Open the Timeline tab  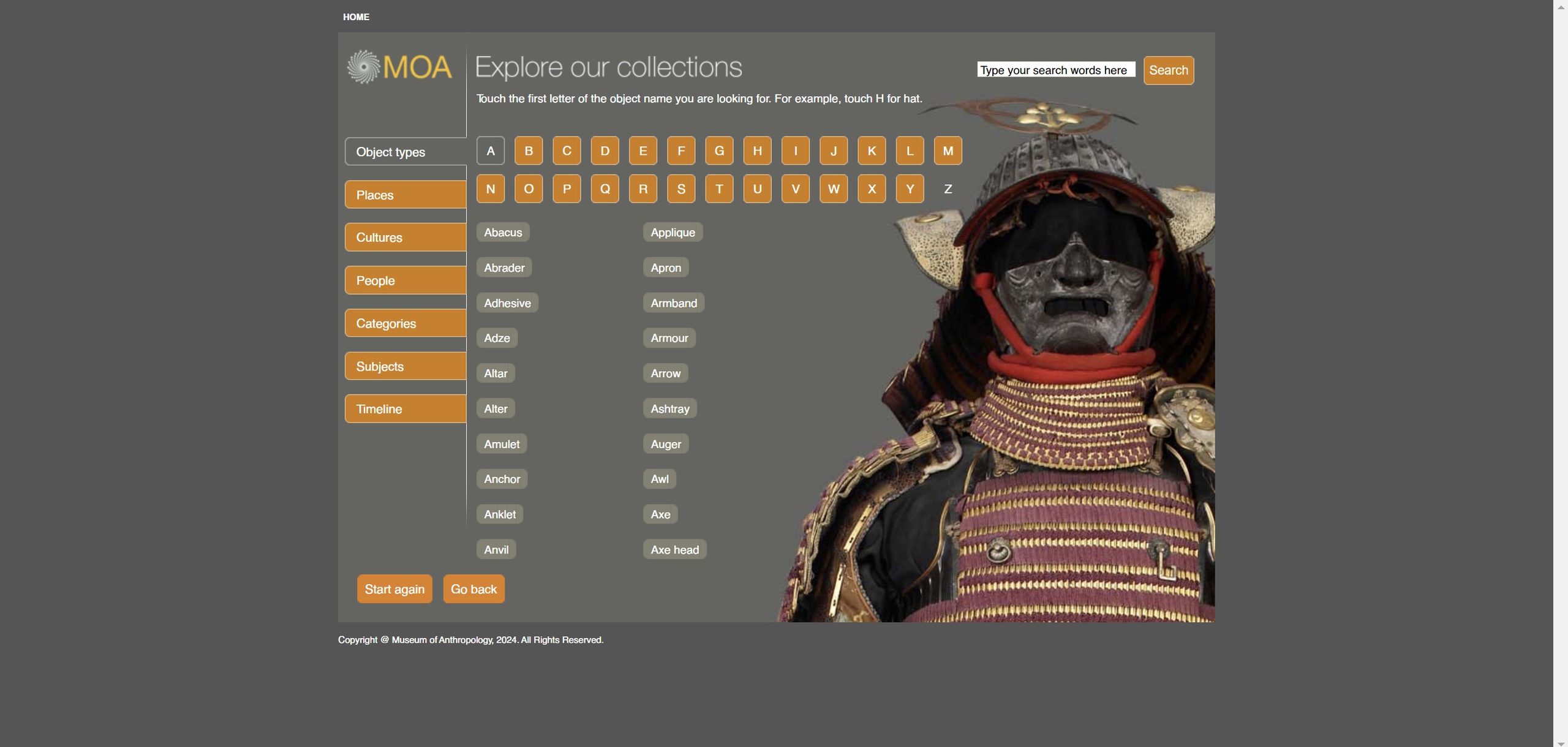[405, 409]
